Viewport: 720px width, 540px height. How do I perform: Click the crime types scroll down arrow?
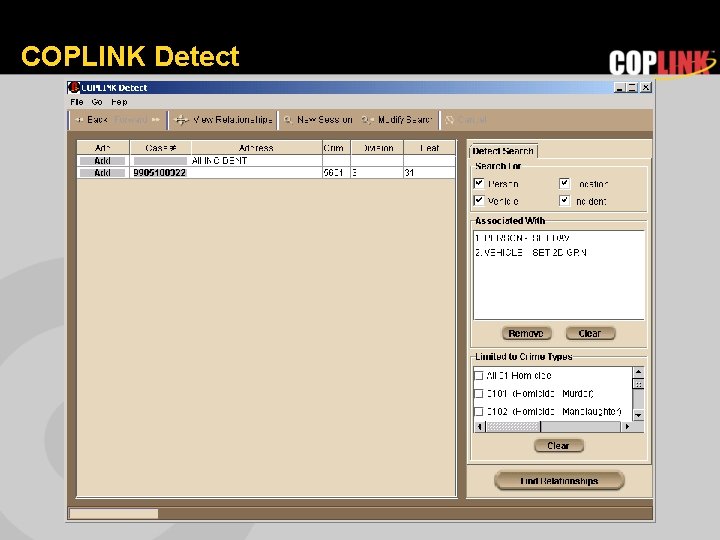[638, 415]
